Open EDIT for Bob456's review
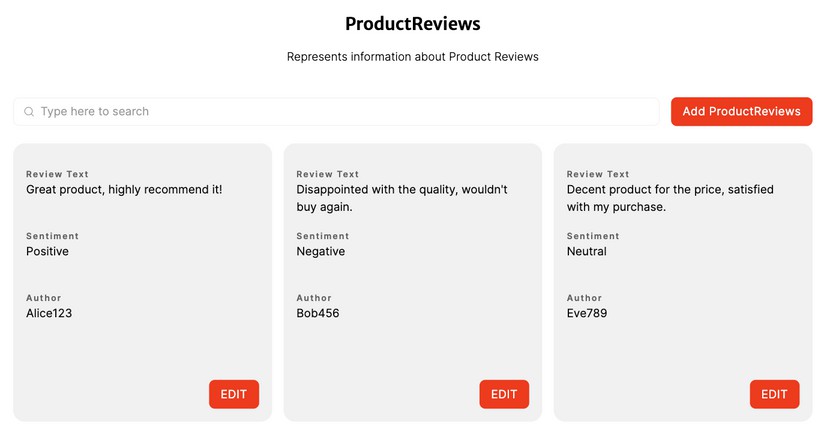The image size is (827, 429). (504, 394)
